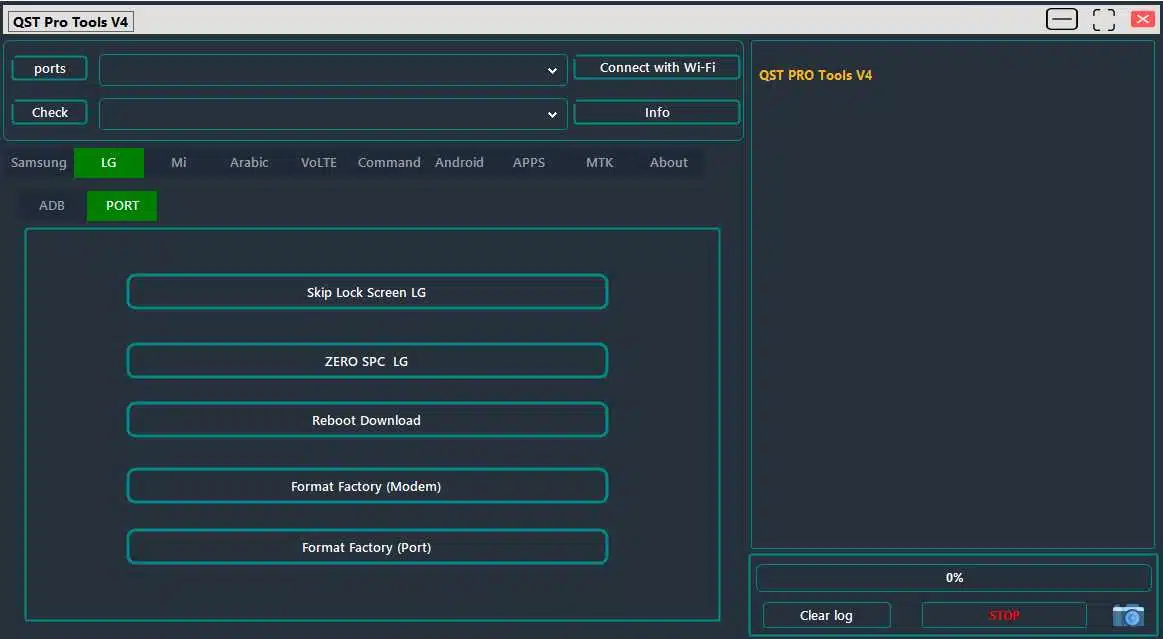Viewport: 1163px width, 639px height.
Task: Open the APPS tab
Action: pos(529,162)
